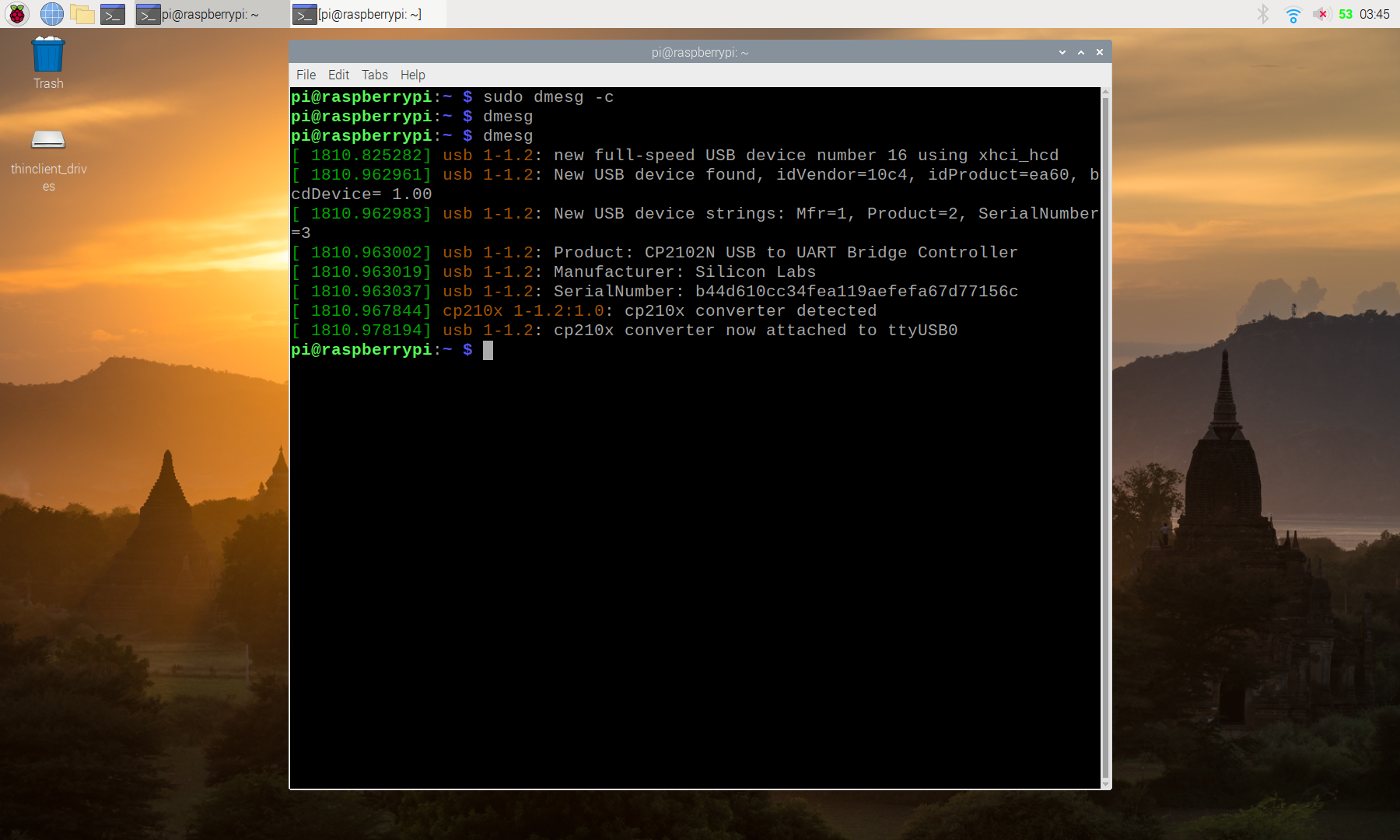
Task: Open the Trash on the desktop
Action: click(x=47, y=54)
